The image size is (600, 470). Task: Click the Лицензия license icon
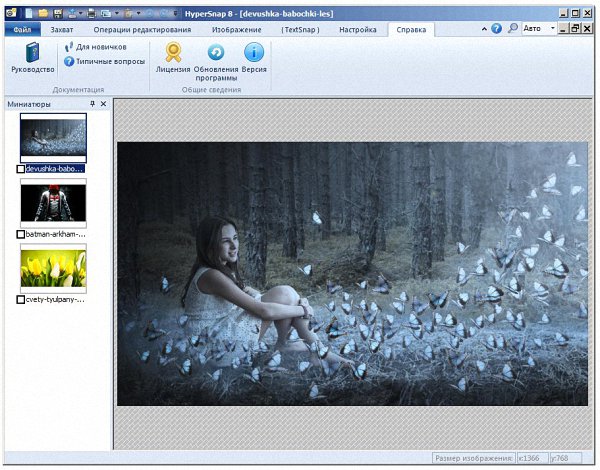pyautogui.click(x=173, y=58)
